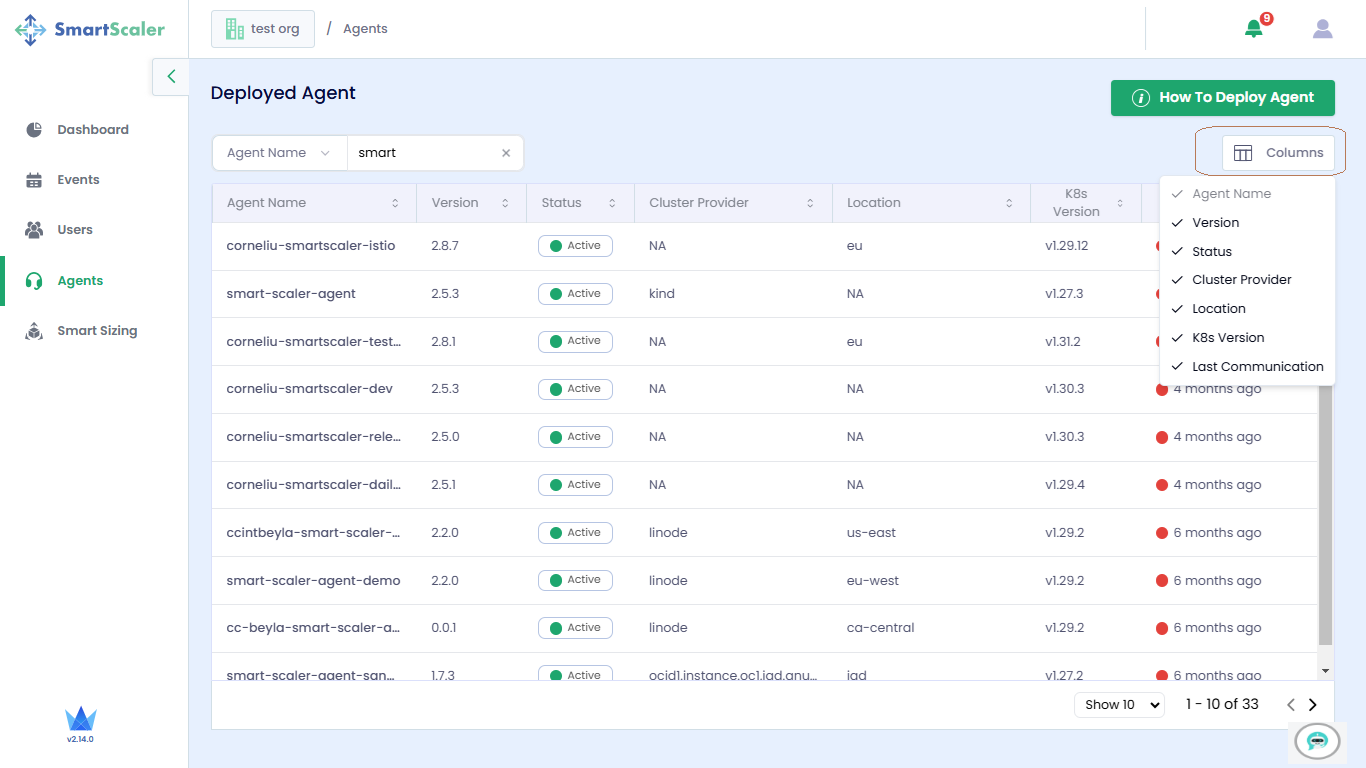The image size is (1366, 768).
Task: Open the Columns dropdown button
Action: [x=1278, y=153]
